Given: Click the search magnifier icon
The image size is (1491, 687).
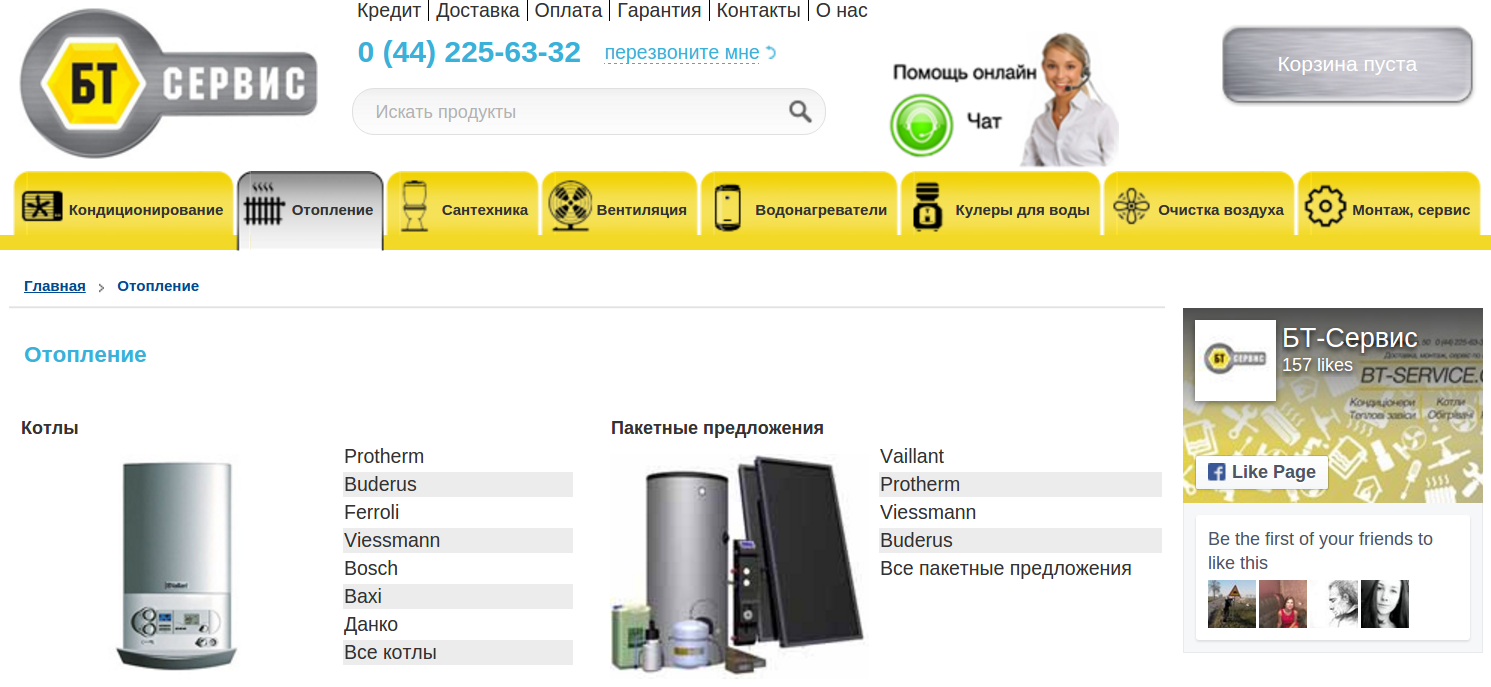Looking at the screenshot, I should pos(800,111).
